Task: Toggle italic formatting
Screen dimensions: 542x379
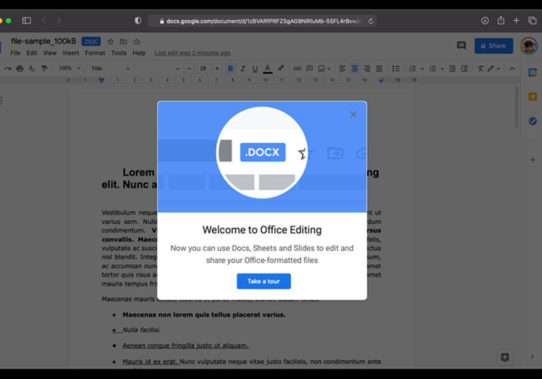Action: tap(243, 68)
